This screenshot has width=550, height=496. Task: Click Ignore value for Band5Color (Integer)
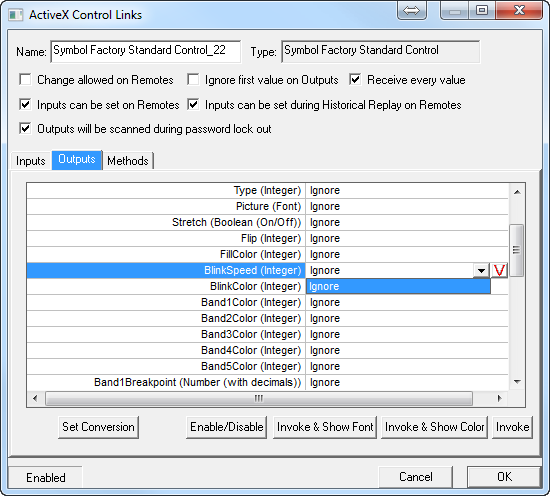click(x=325, y=366)
